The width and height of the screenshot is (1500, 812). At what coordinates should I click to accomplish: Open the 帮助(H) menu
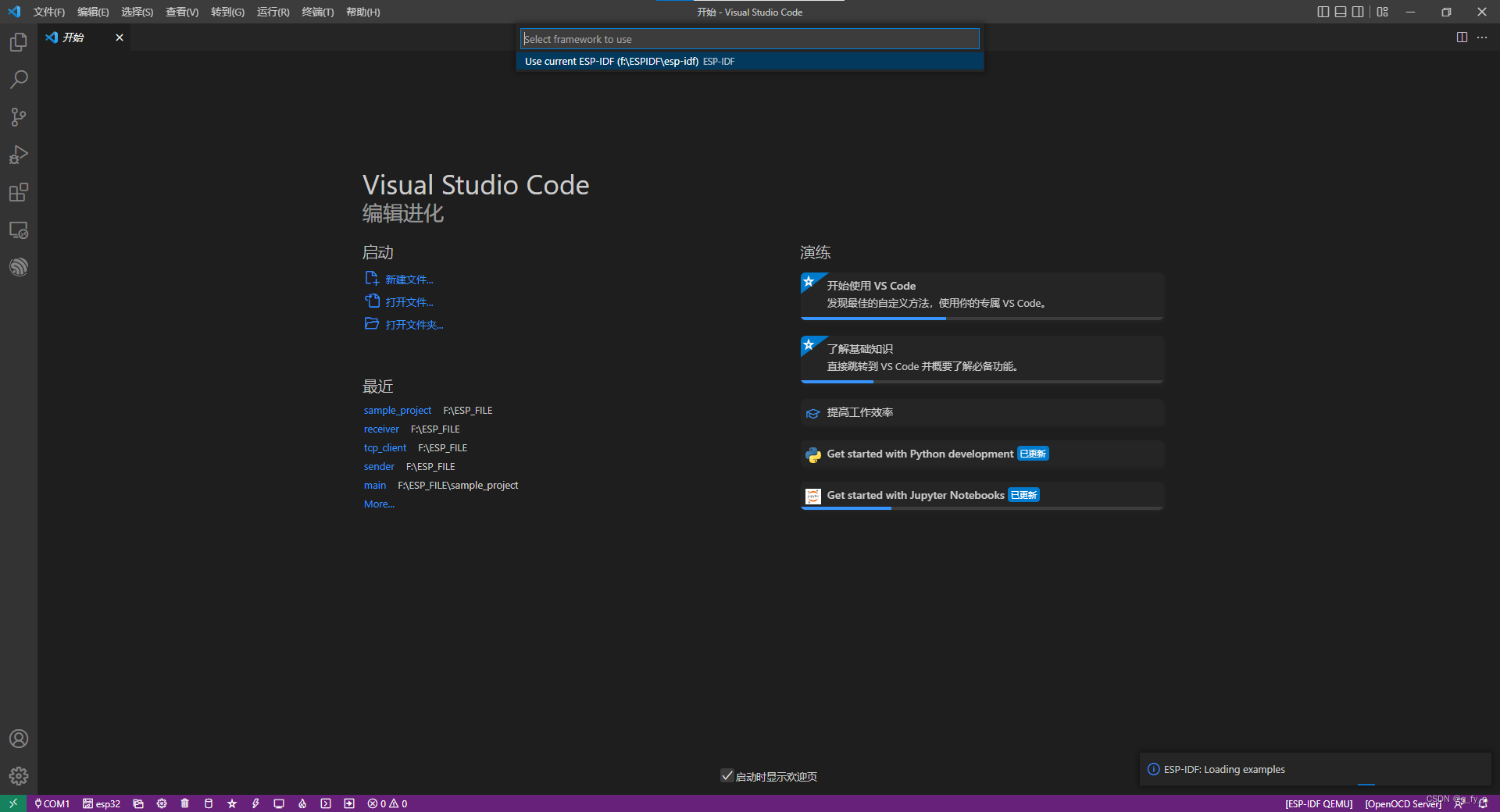363,12
